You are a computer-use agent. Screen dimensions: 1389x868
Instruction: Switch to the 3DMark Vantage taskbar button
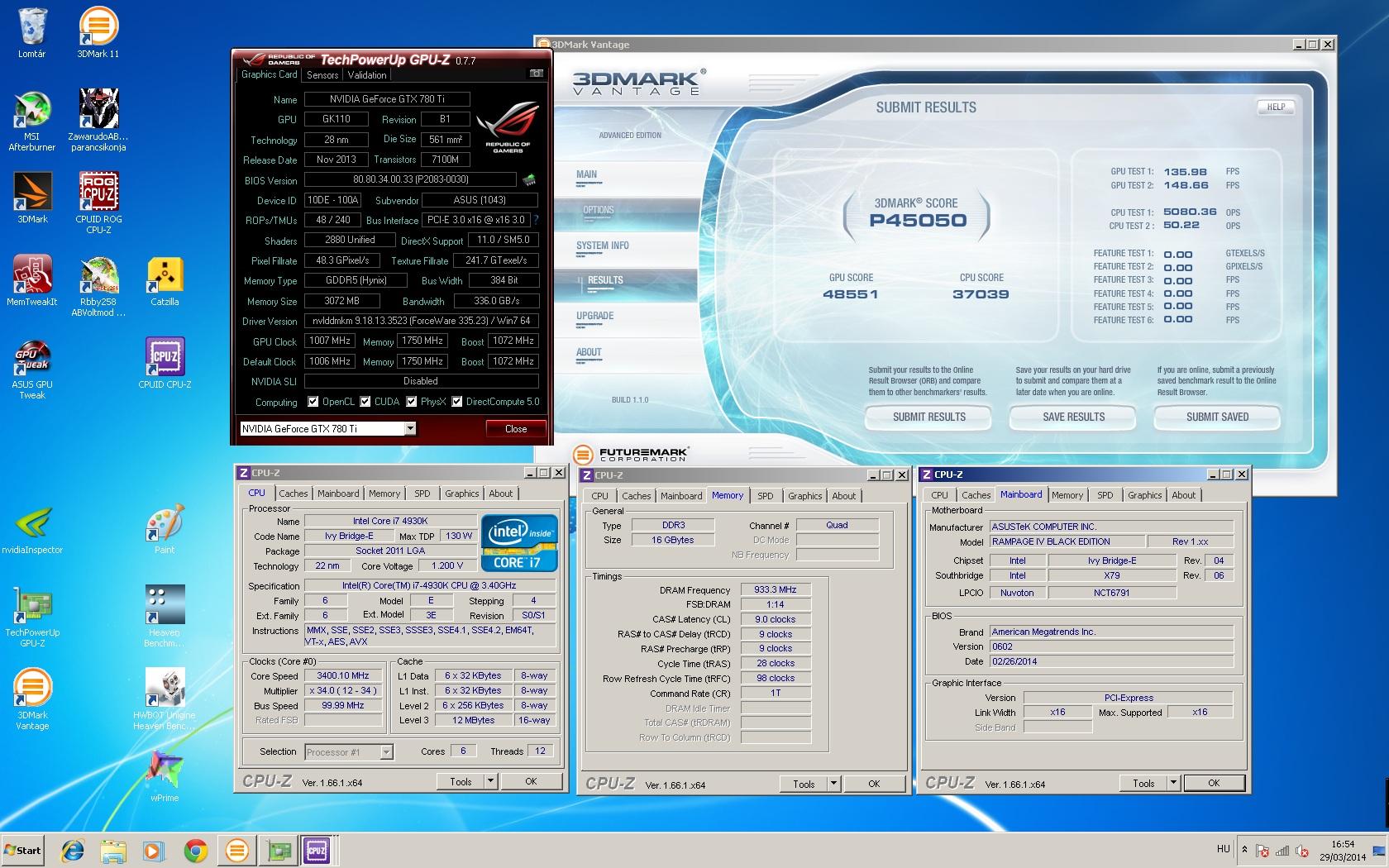[236, 850]
